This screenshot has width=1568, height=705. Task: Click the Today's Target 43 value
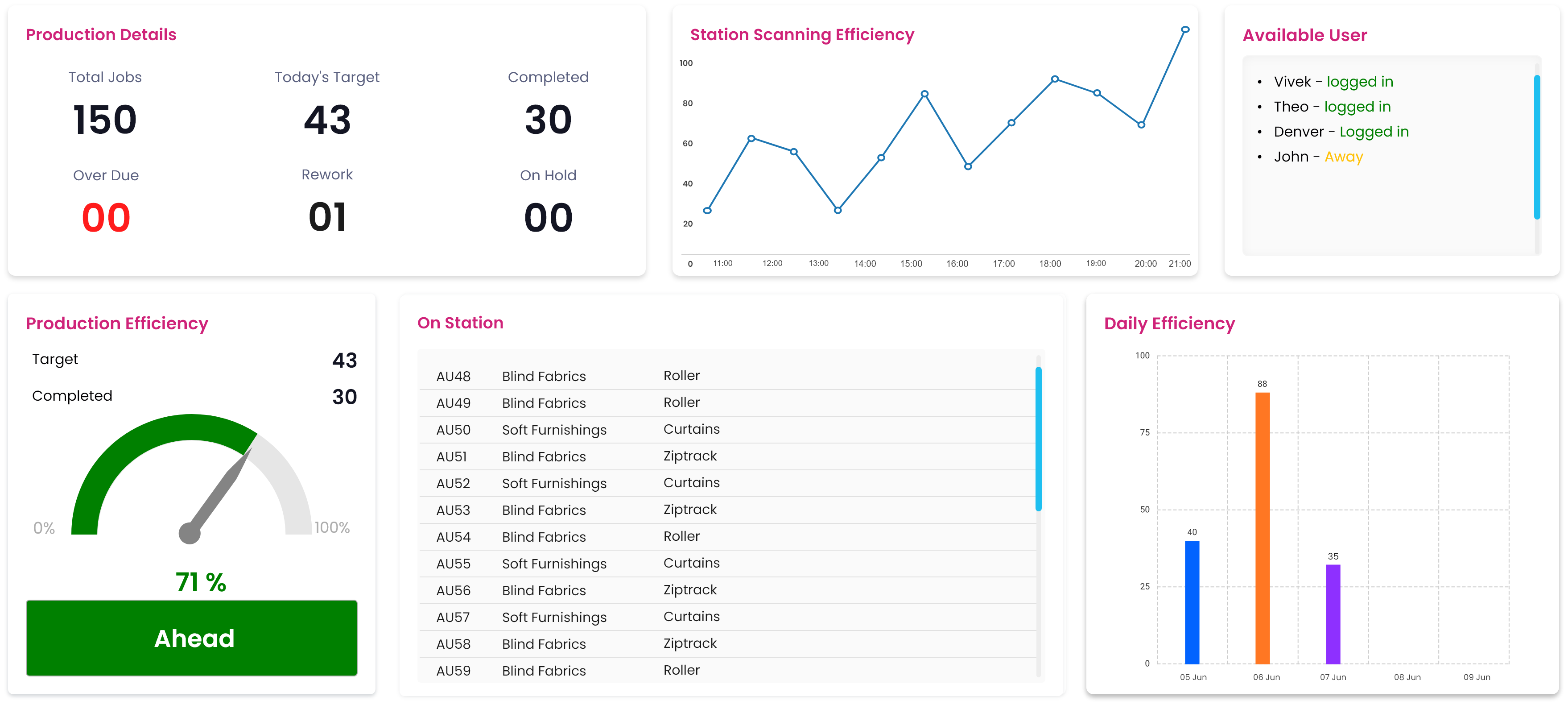click(327, 120)
